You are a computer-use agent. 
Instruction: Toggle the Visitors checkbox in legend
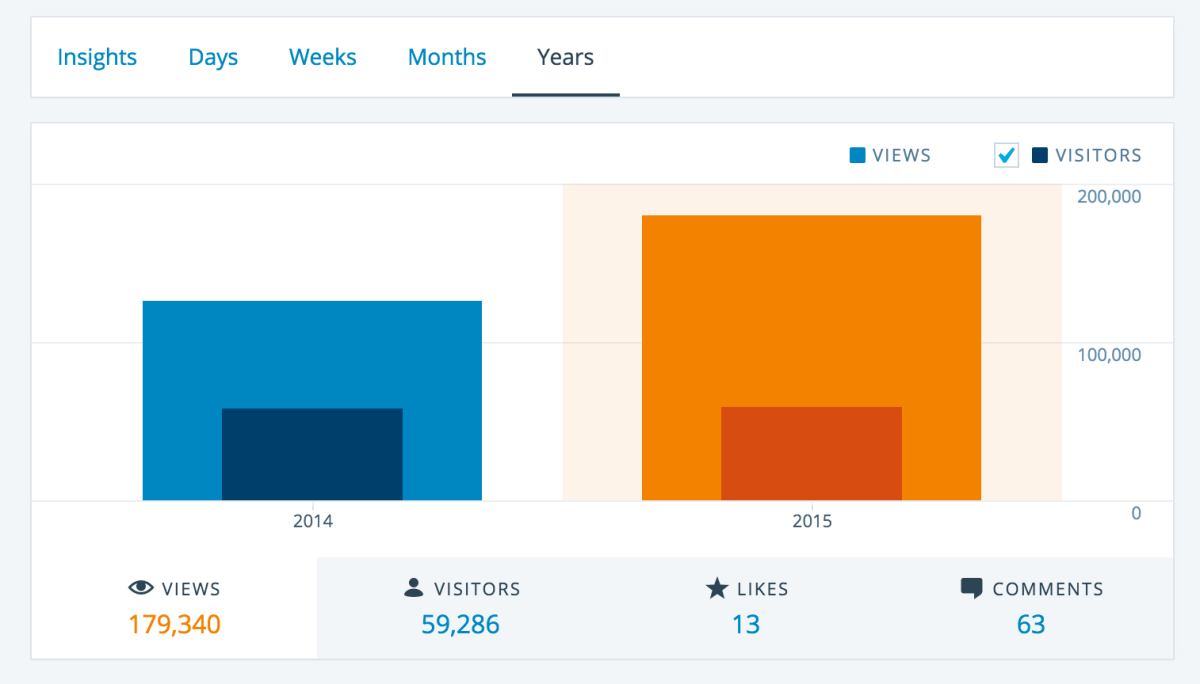coord(1006,155)
